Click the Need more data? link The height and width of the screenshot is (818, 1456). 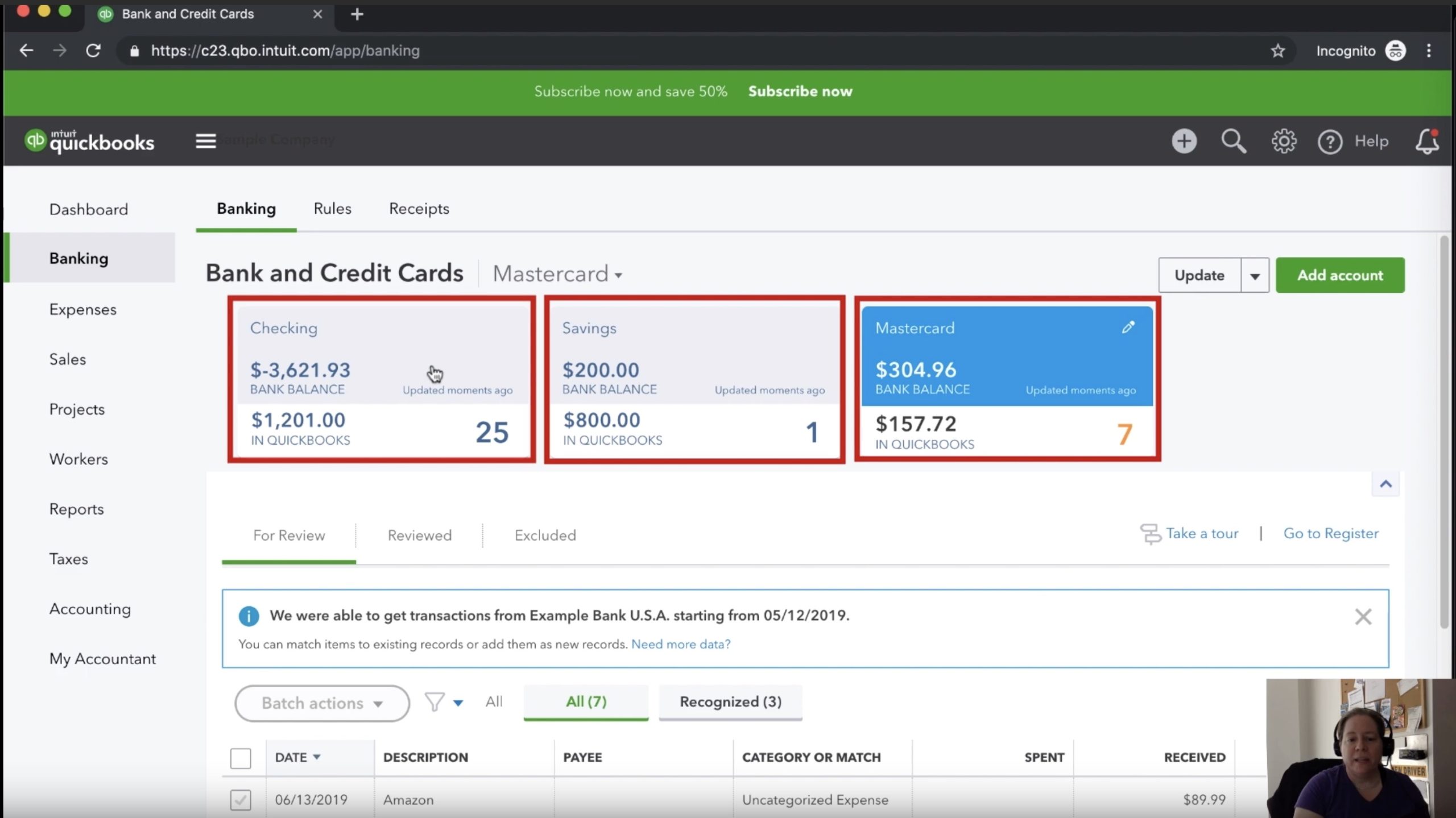click(681, 644)
